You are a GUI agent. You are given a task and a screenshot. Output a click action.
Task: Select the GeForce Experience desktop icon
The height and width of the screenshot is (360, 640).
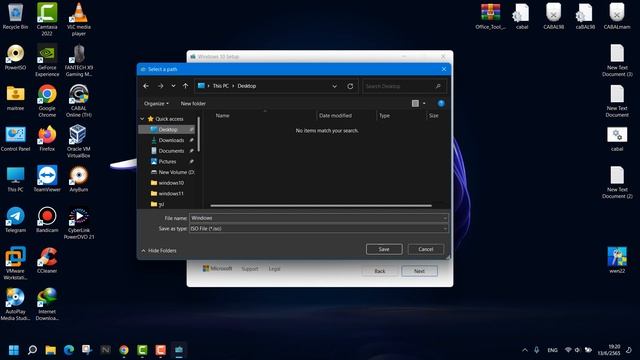[47, 60]
